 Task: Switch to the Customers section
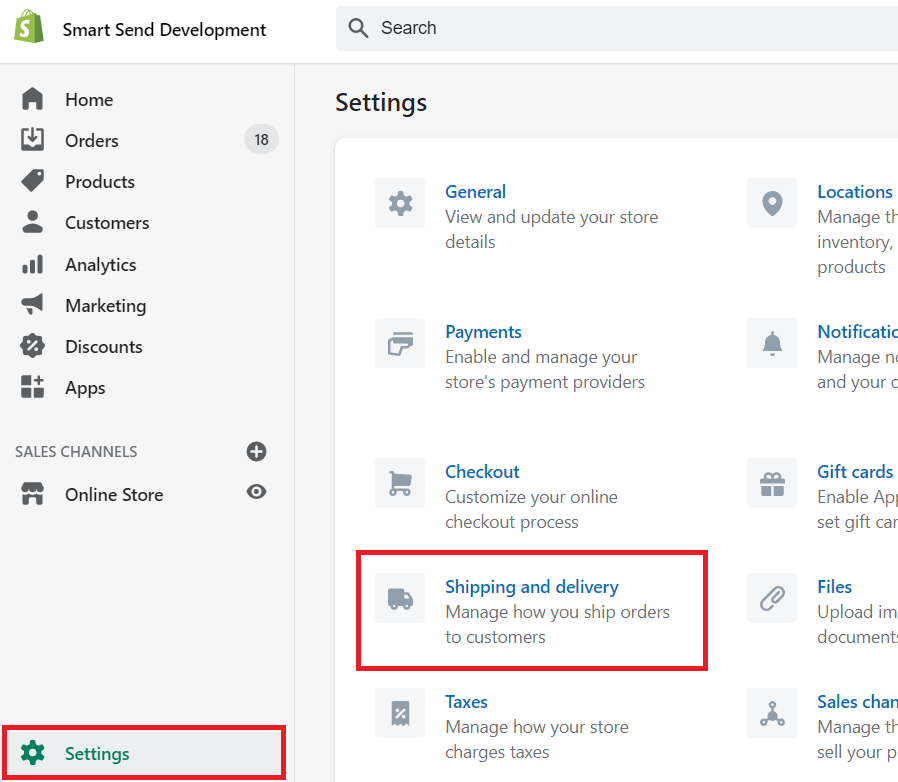pos(107,222)
